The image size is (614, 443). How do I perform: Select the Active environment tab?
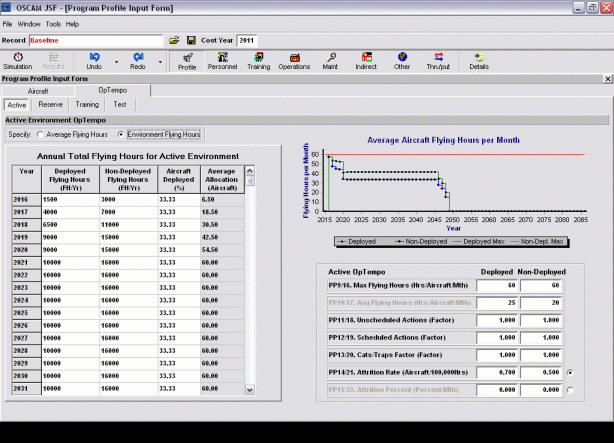coord(17,105)
